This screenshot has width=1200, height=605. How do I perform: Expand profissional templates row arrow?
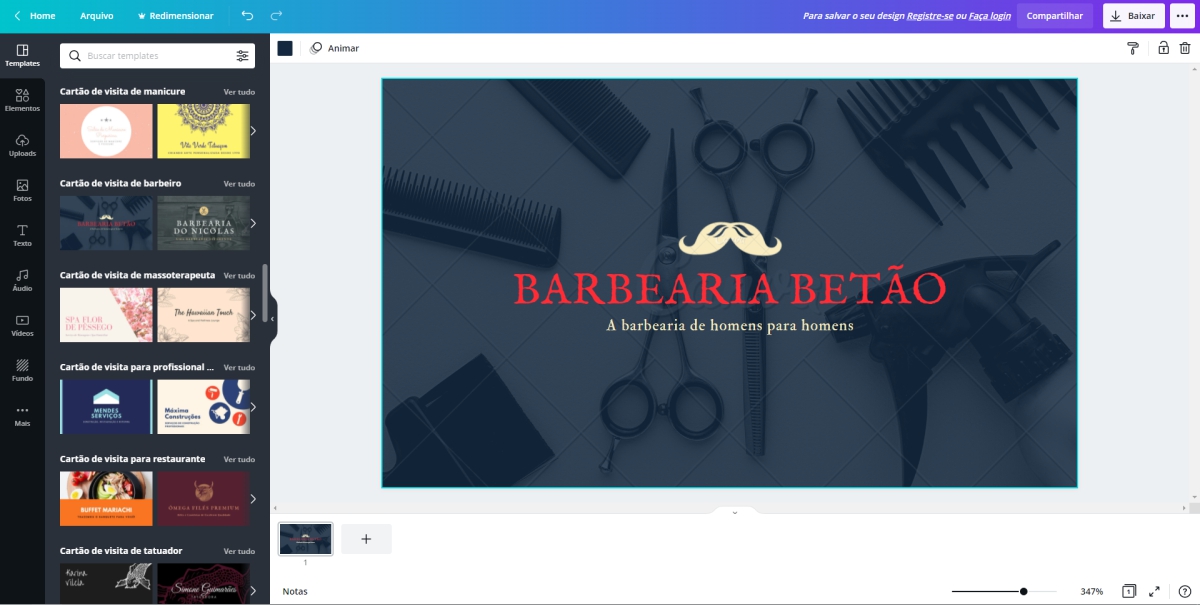[253, 407]
